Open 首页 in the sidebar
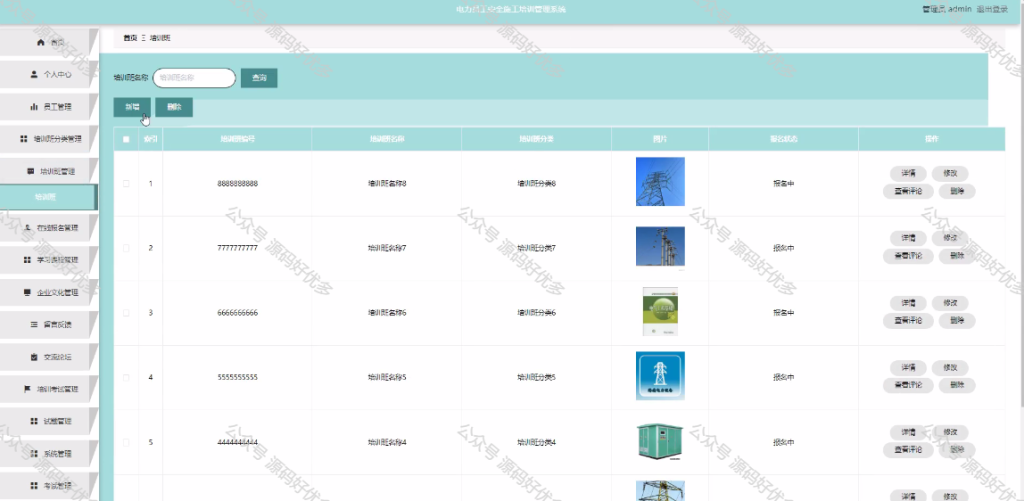 49,42
